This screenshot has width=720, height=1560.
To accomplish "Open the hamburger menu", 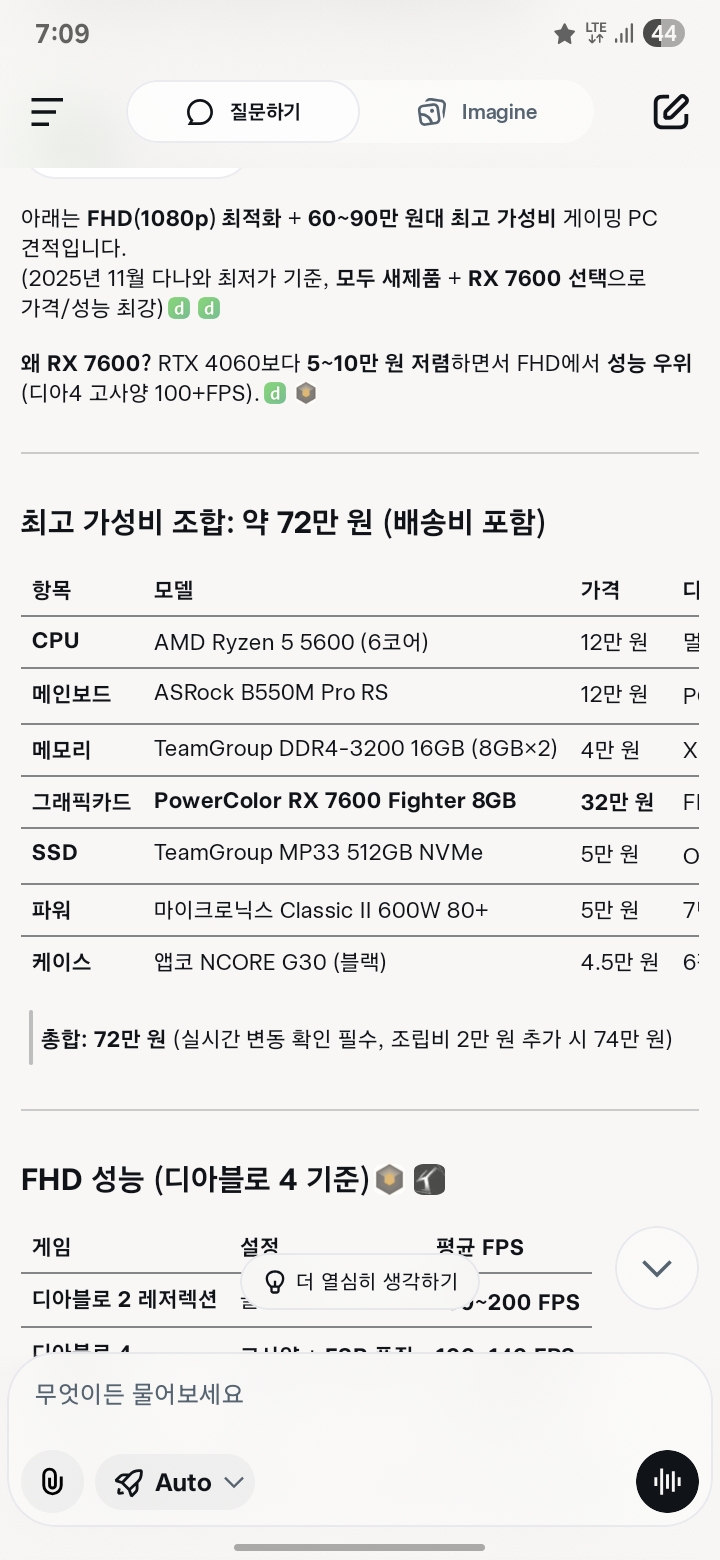I will click(x=47, y=112).
